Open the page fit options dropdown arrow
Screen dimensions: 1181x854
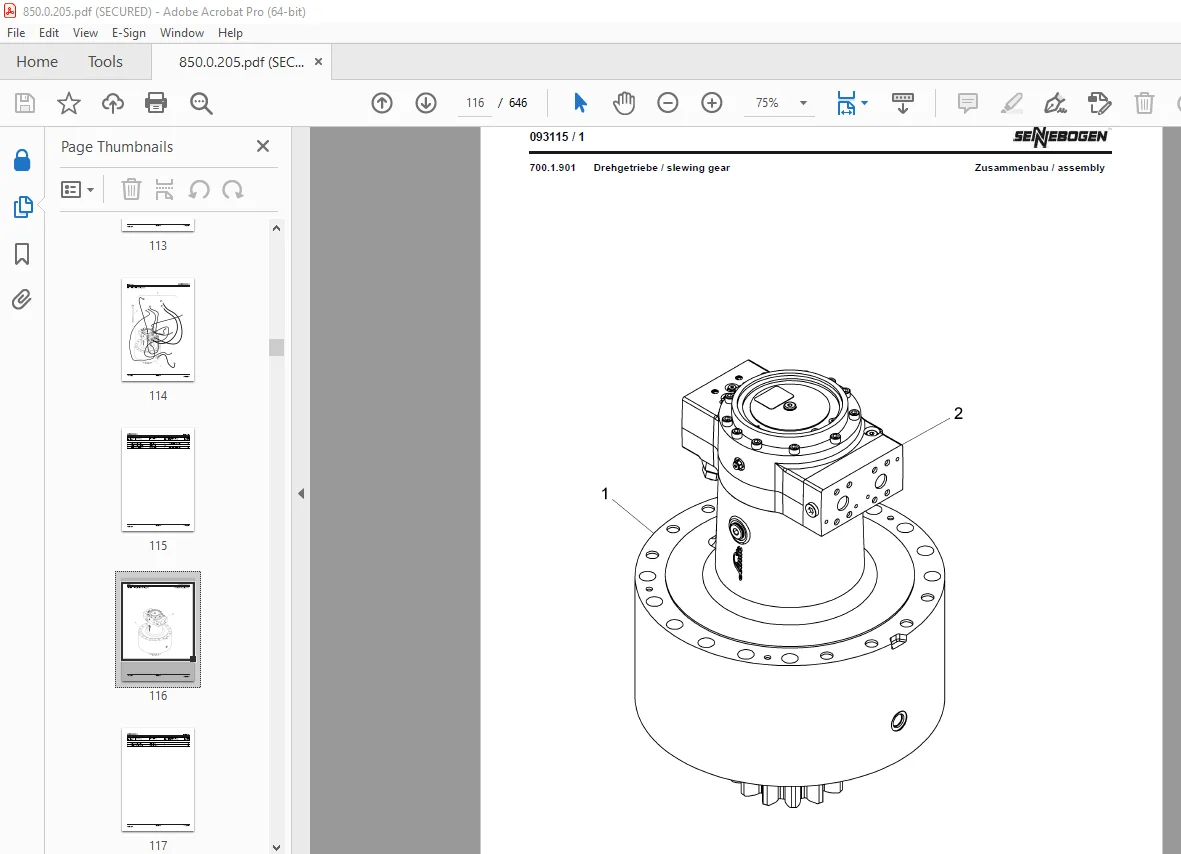[x=864, y=103]
